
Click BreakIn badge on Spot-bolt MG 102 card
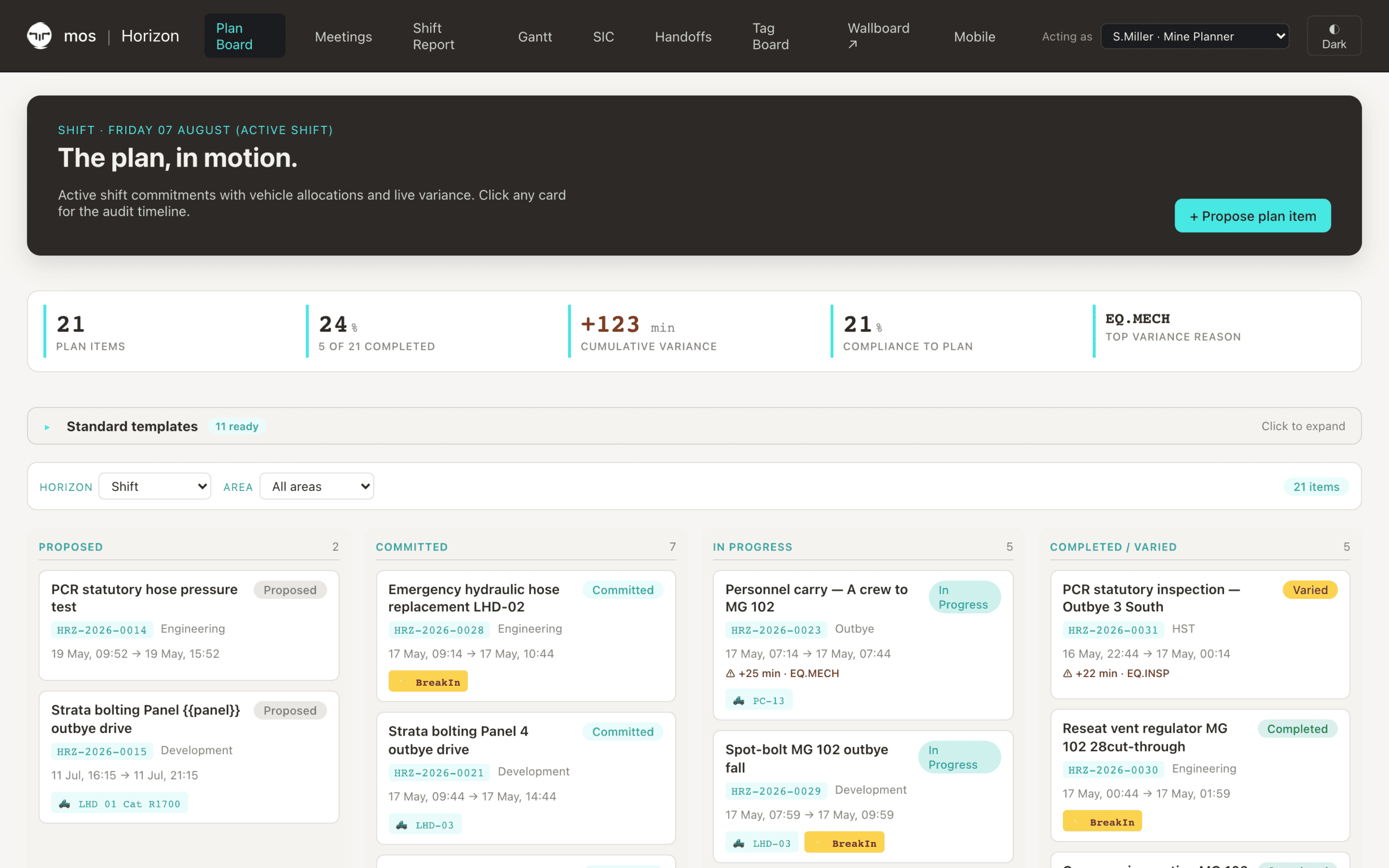pyautogui.click(x=844, y=843)
